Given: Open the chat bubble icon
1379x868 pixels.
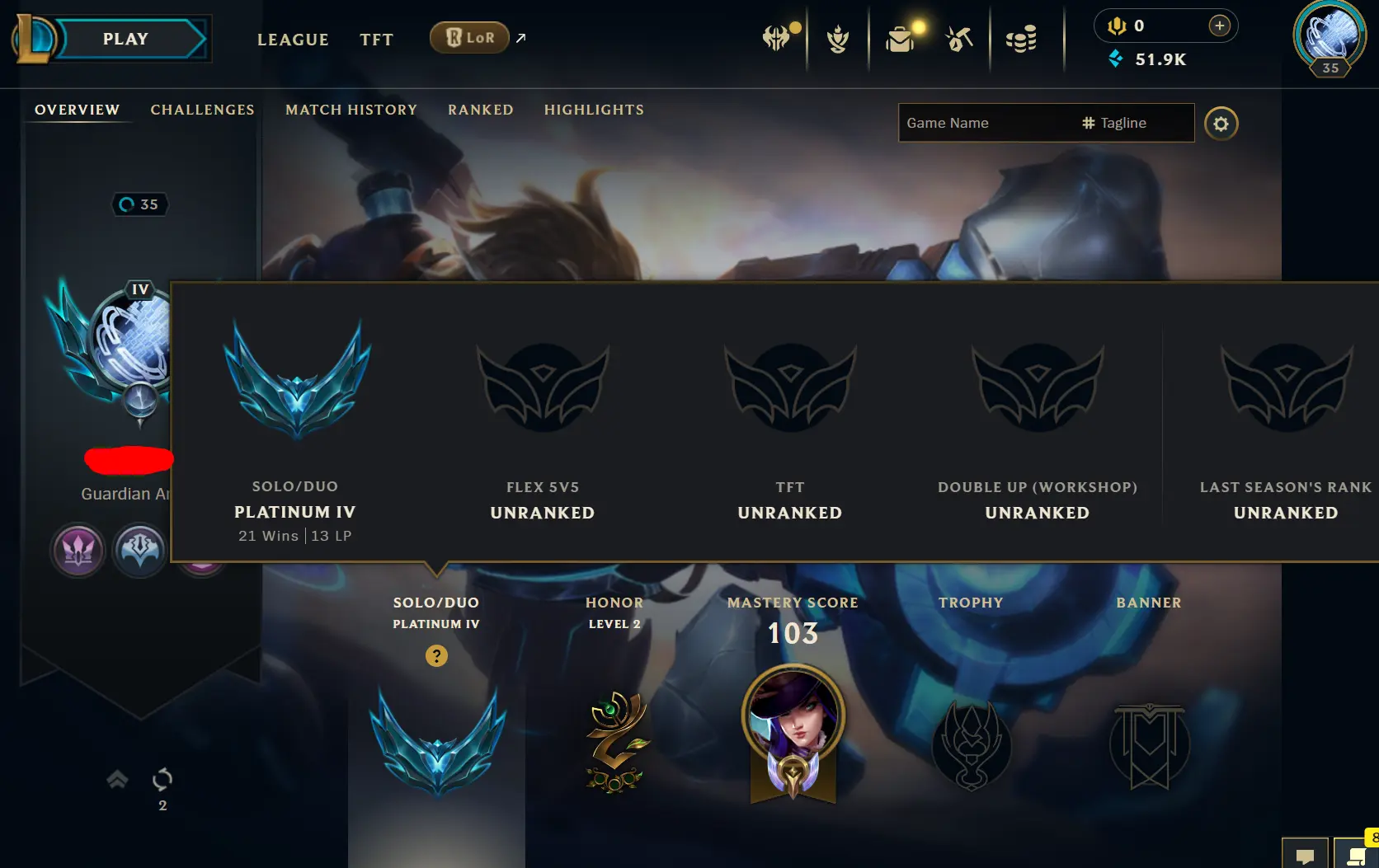Looking at the screenshot, I should click(1305, 855).
